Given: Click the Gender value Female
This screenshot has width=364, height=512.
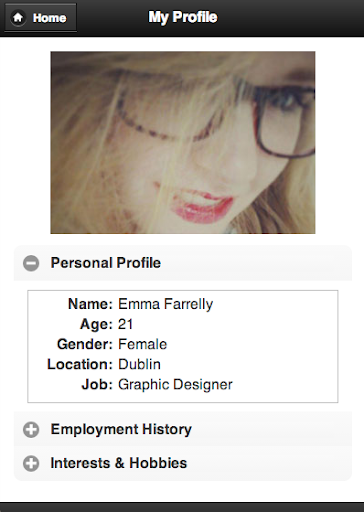Looking at the screenshot, I should click(x=143, y=344).
